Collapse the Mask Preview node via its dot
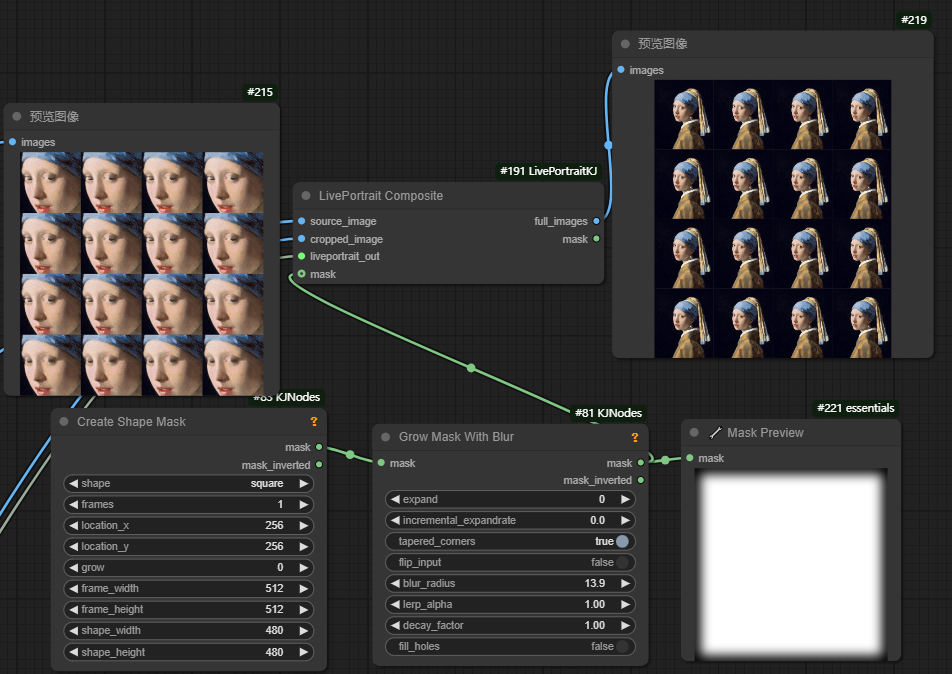The width and height of the screenshot is (952, 674). point(695,433)
